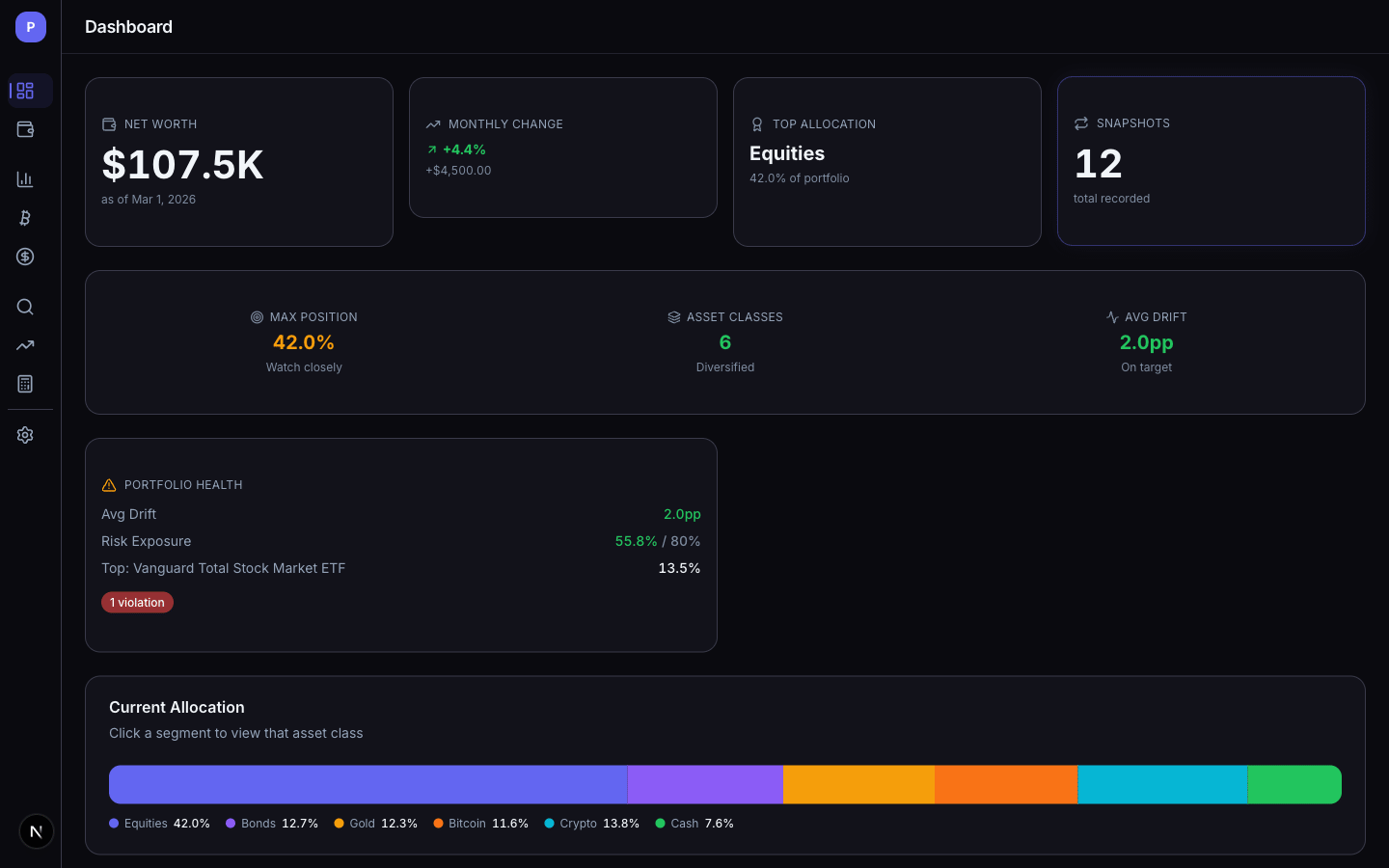Click the Risk Exposure 55.8% value
1389x868 pixels.
637,541
